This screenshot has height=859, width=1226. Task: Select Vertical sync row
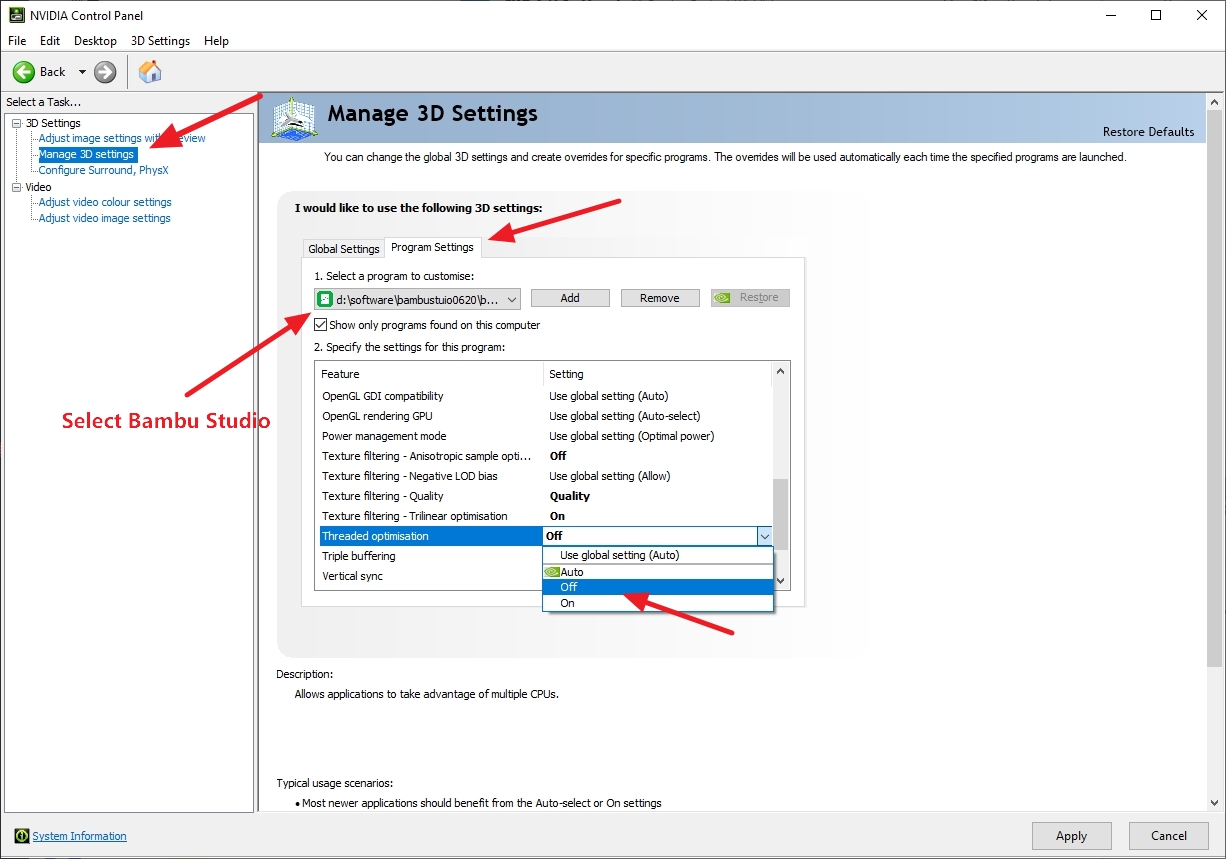point(430,576)
